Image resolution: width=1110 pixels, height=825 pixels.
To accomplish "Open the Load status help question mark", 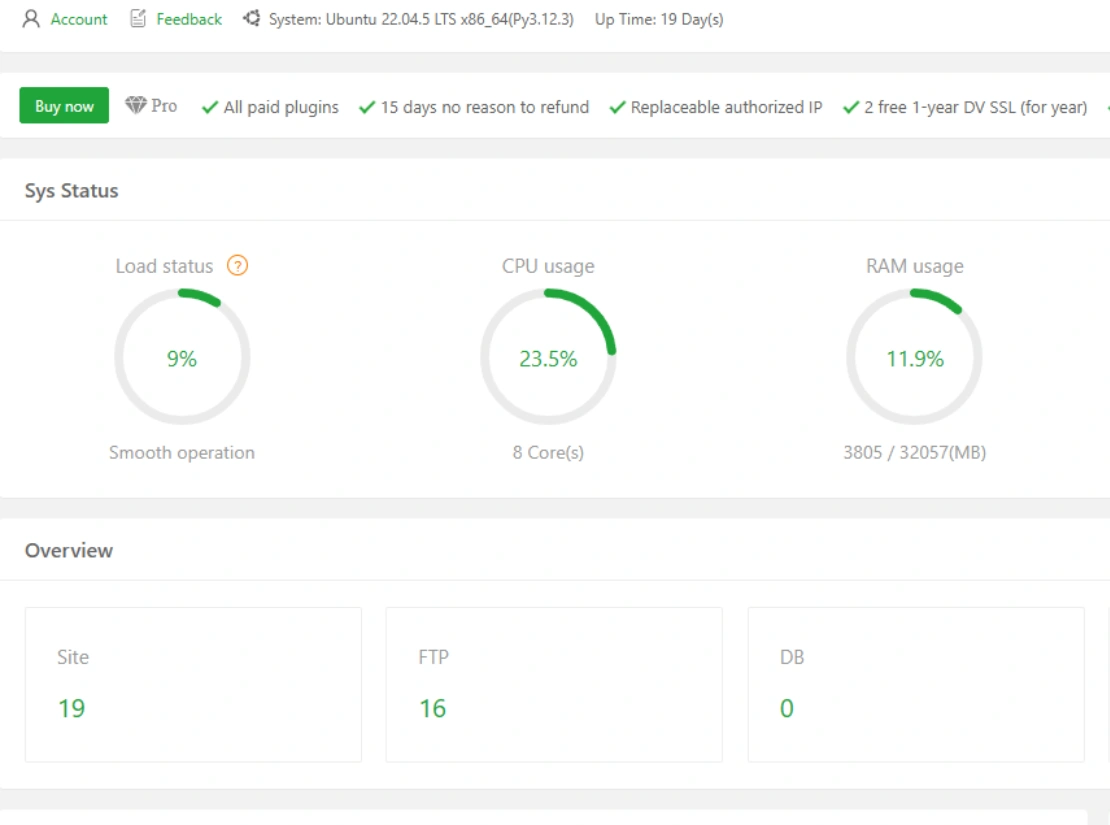I will pyautogui.click(x=237, y=266).
